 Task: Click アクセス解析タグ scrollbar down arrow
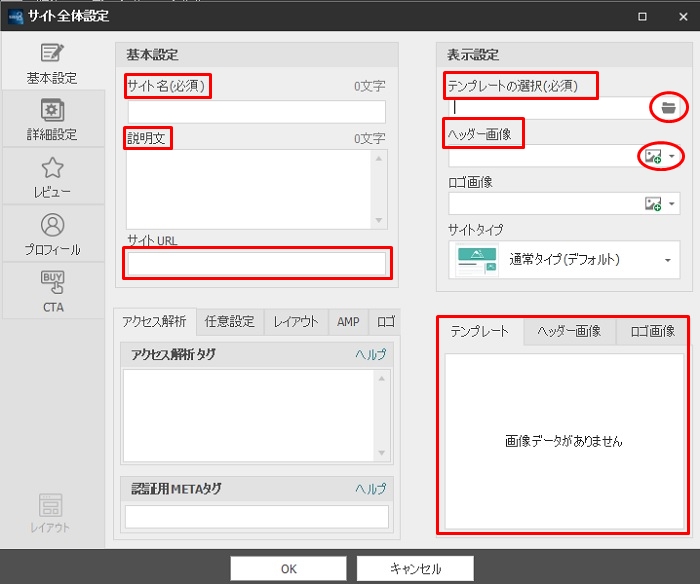click(382, 453)
